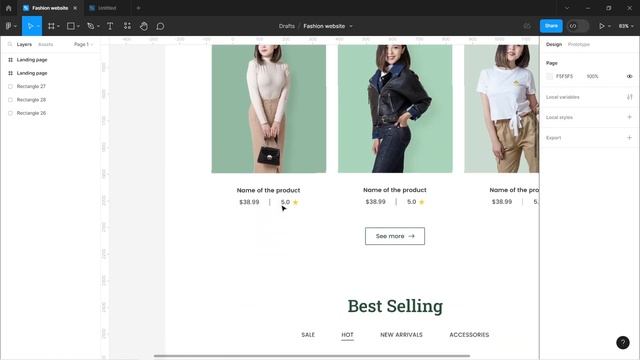Expand Move tools dropdown arrow
The height and width of the screenshot is (360, 640).
[38, 26]
